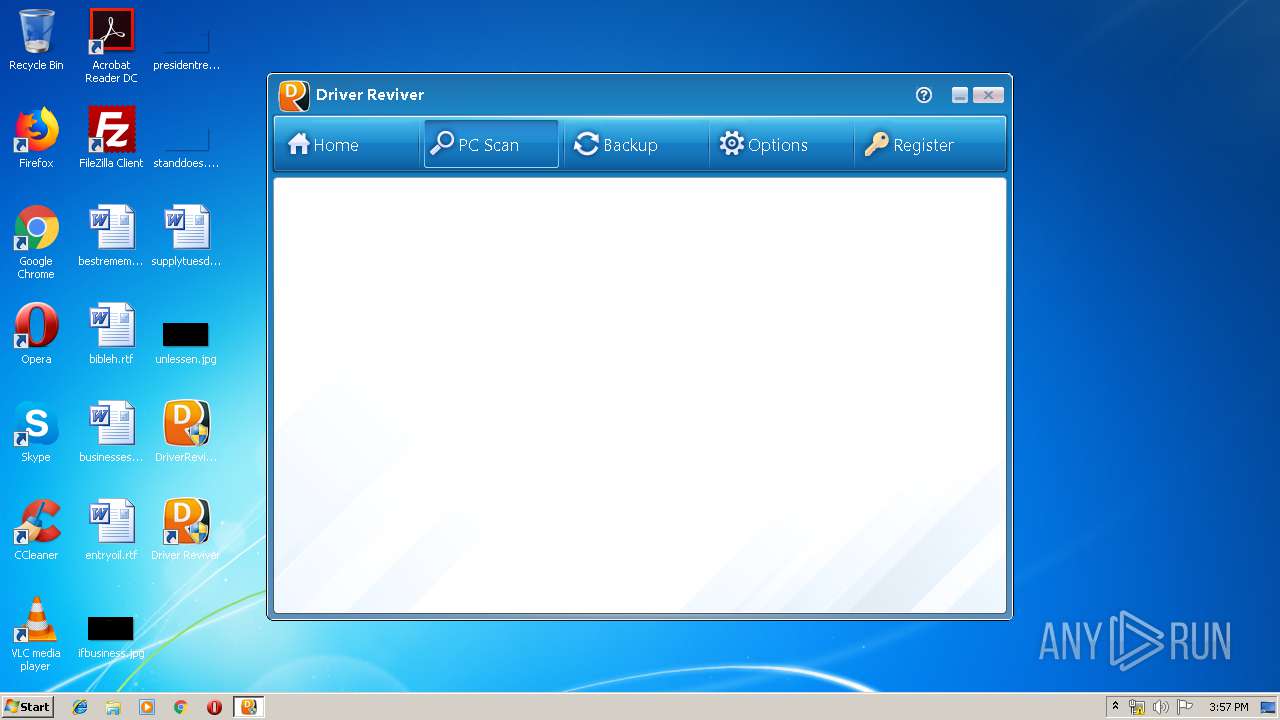Launch Opera from the taskbar
This screenshot has height=720, width=1280.
click(214, 707)
